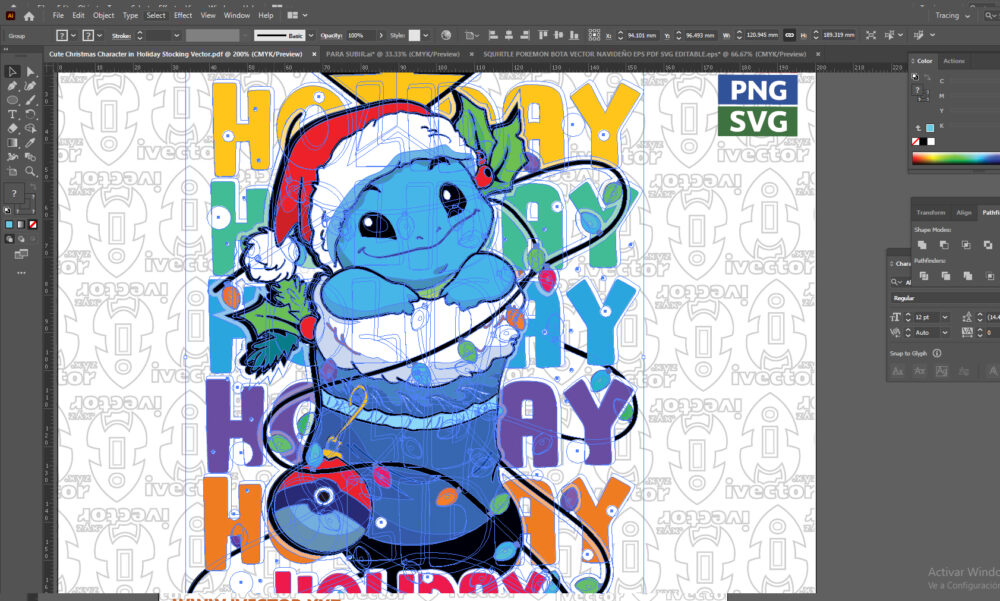This screenshot has height=601, width=1000.
Task: Set reference point grid locator
Action: coord(594,35)
